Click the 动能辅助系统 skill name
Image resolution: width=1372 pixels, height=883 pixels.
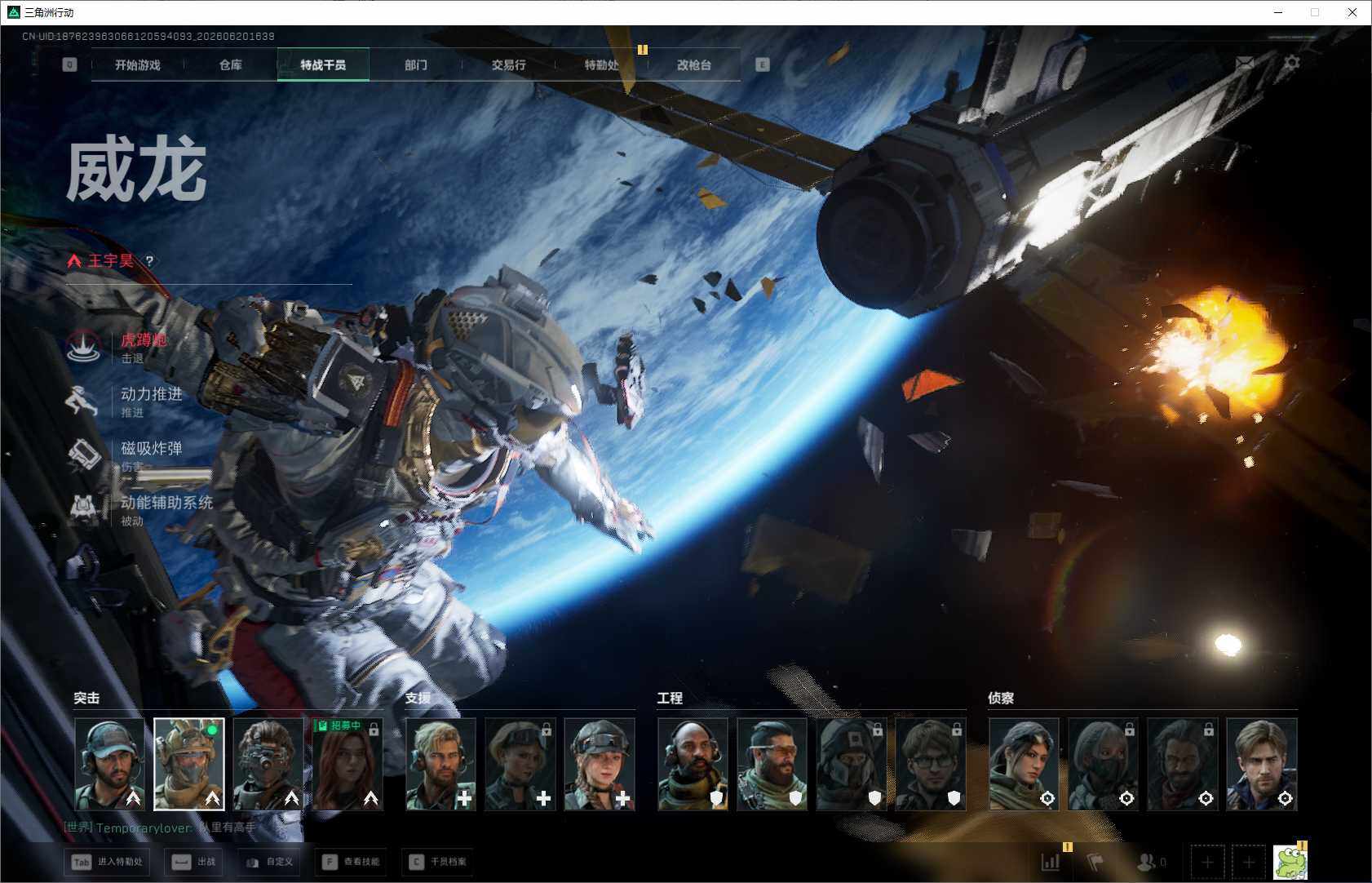coord(167,502)
